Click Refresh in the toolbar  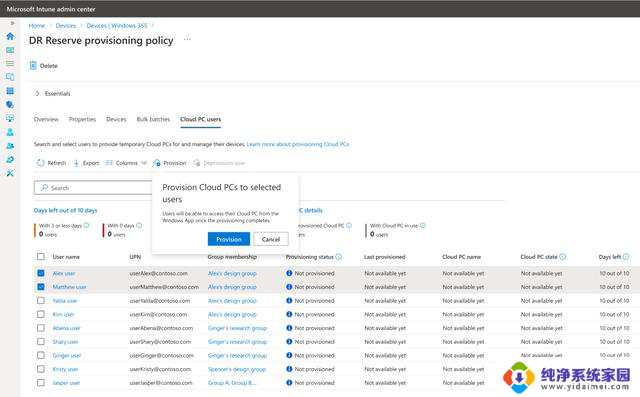click(51, 163)
